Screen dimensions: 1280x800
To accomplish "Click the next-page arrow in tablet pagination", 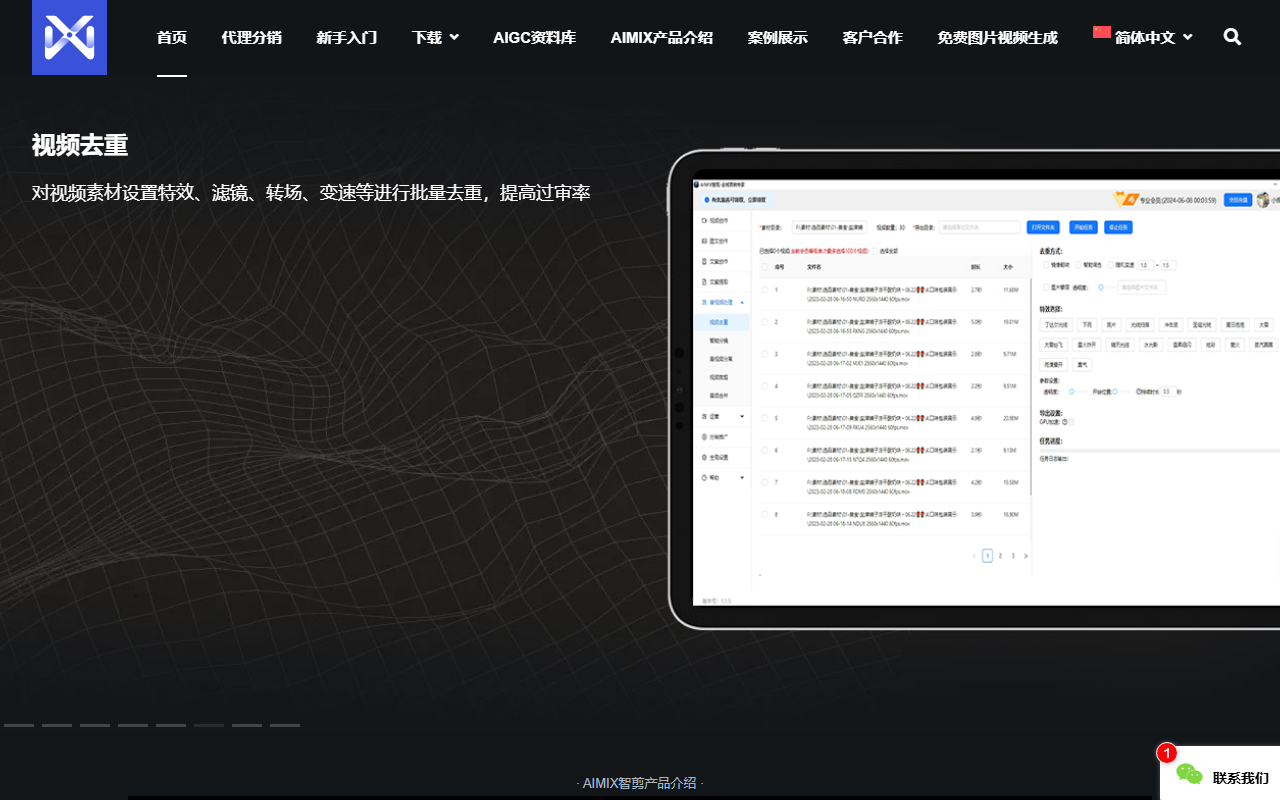I will (x=1026, y=555).
